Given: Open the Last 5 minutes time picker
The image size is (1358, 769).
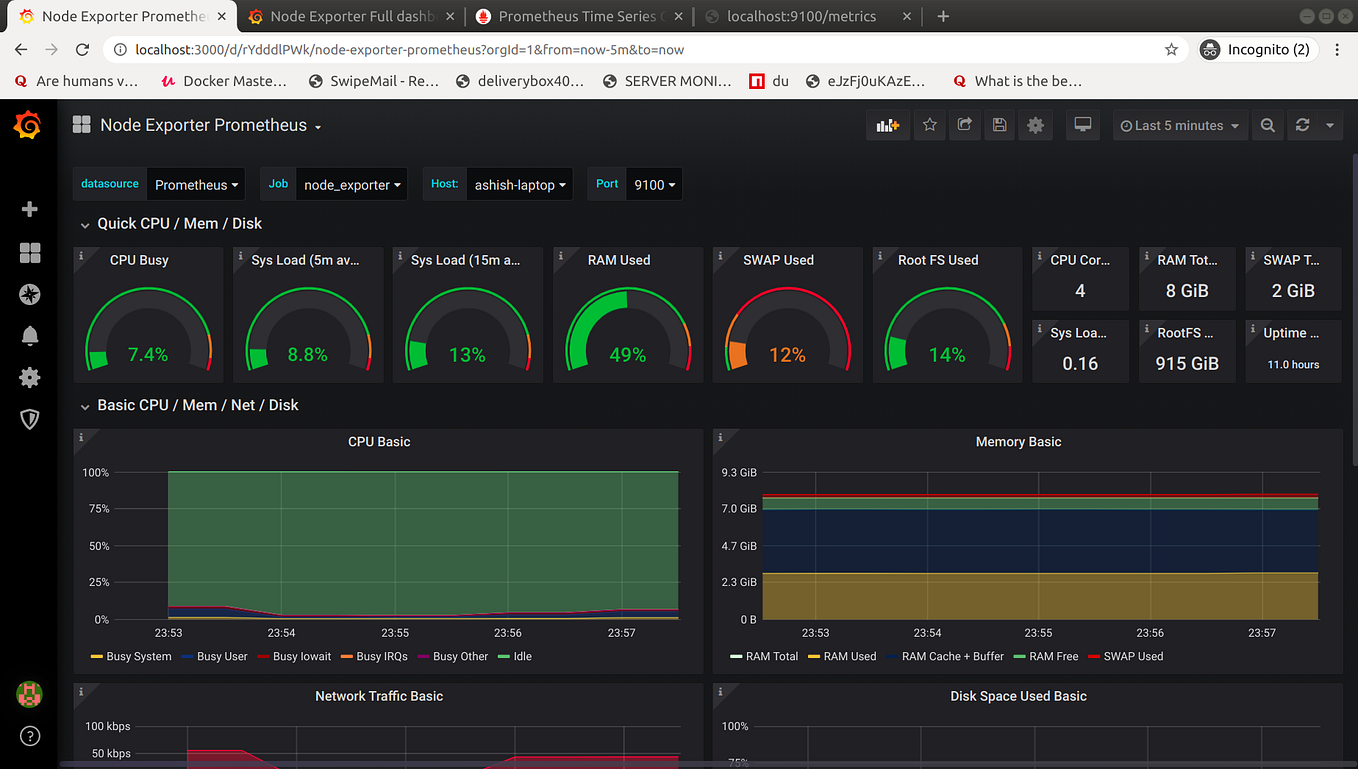Looking at the screenshot, I should [1180, 125].
